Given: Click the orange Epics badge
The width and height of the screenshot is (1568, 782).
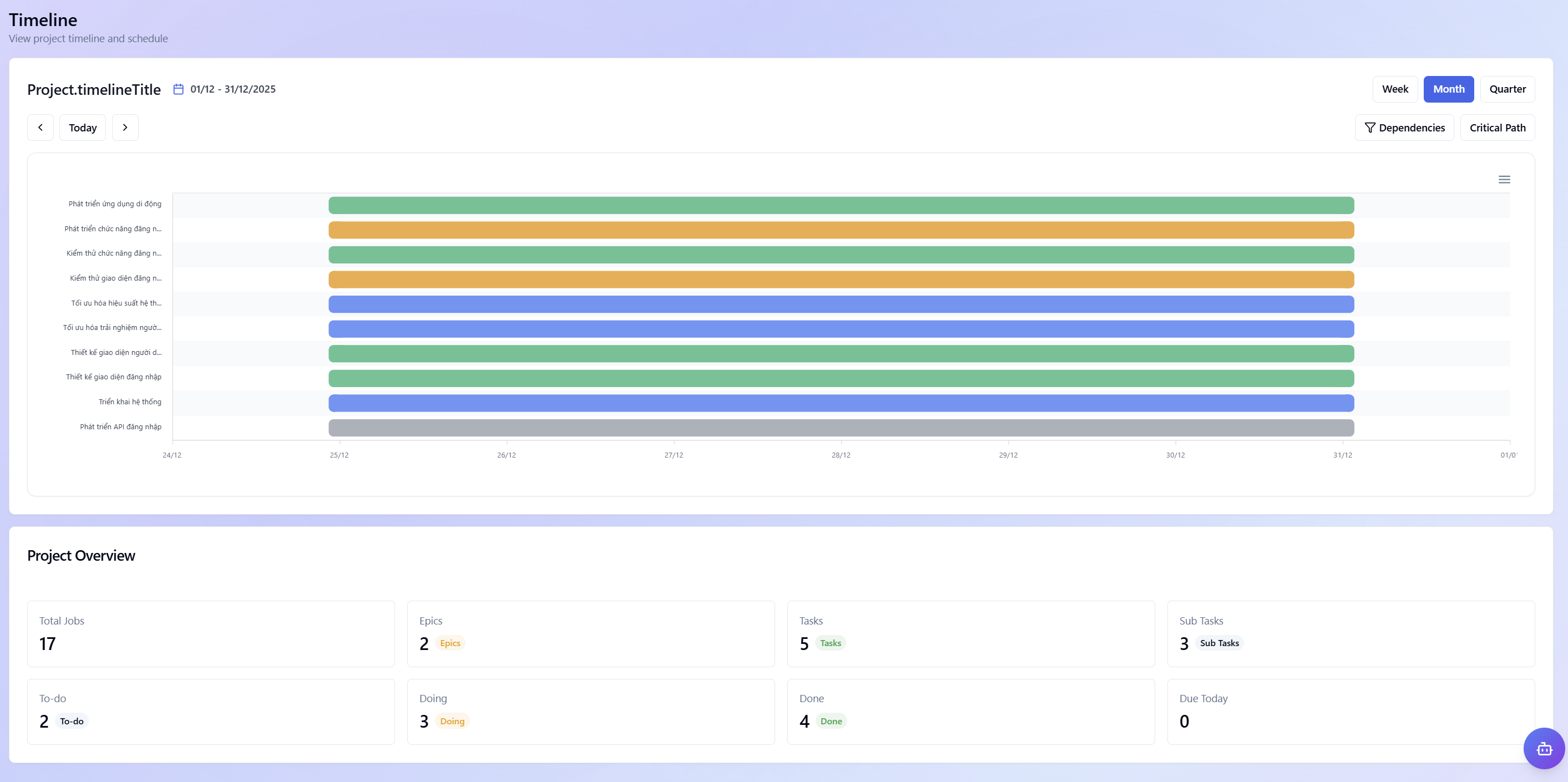Looking at the screenshot, I should (x=450, y=643).
